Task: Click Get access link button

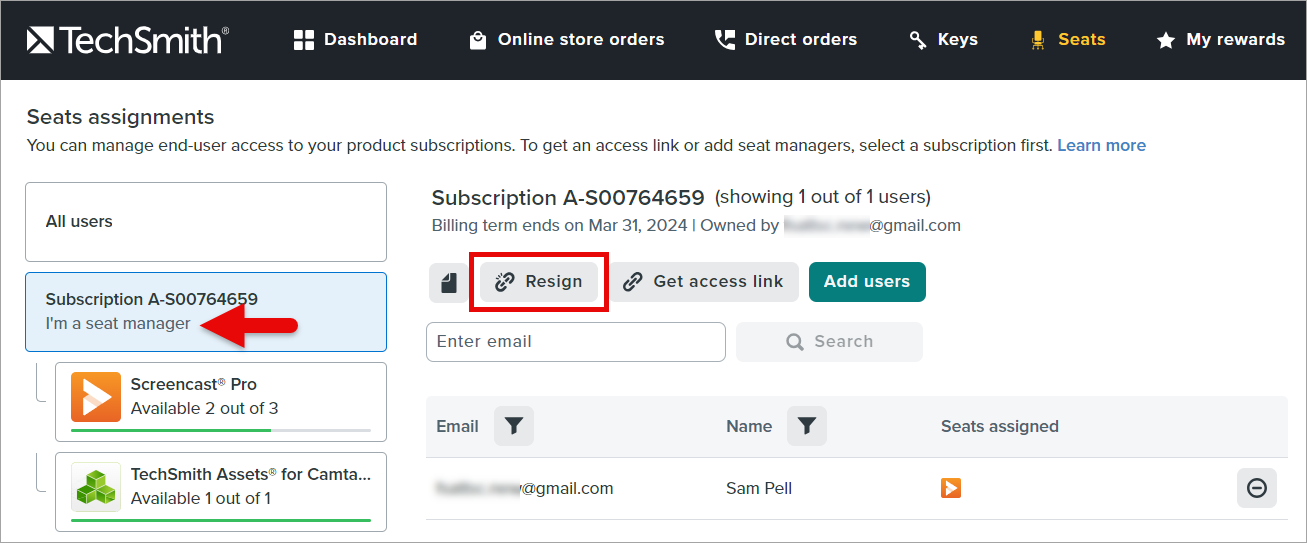Action: point(704,282)
